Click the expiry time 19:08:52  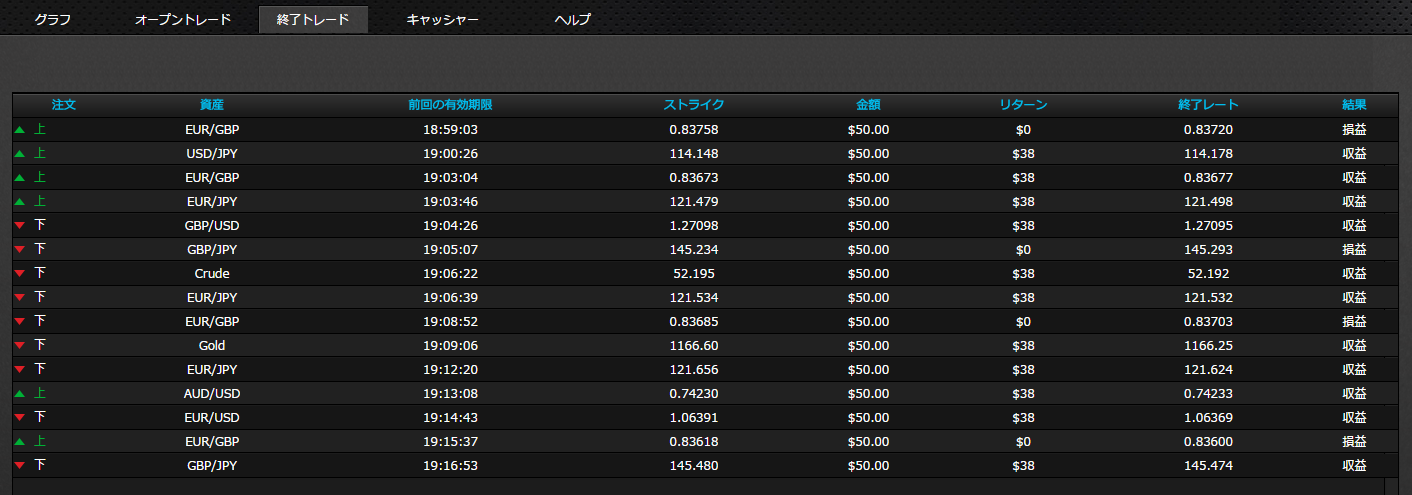coord(450,322)
